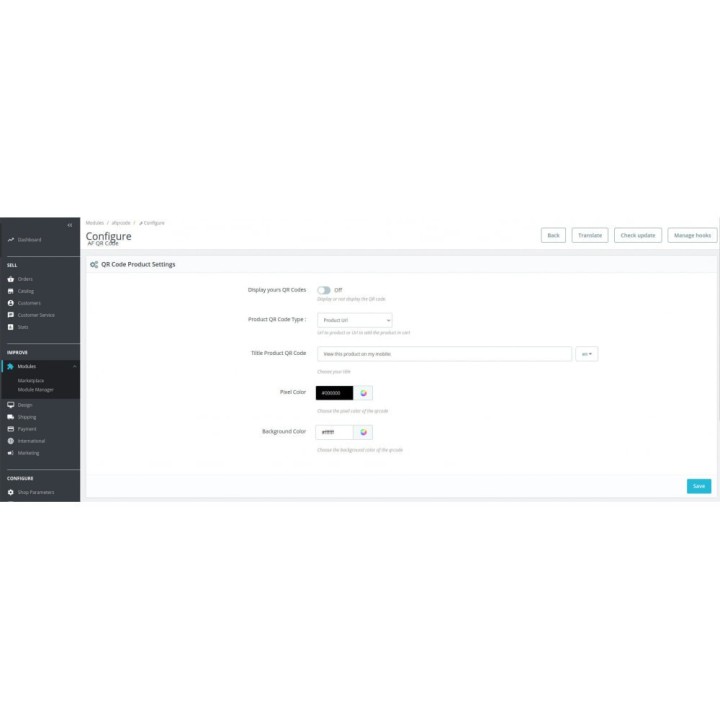The width and height of the screenshot is (720, 720).
Task: Click the Dashboard trend icon in sidebar
Action: (x=11, y=239)
